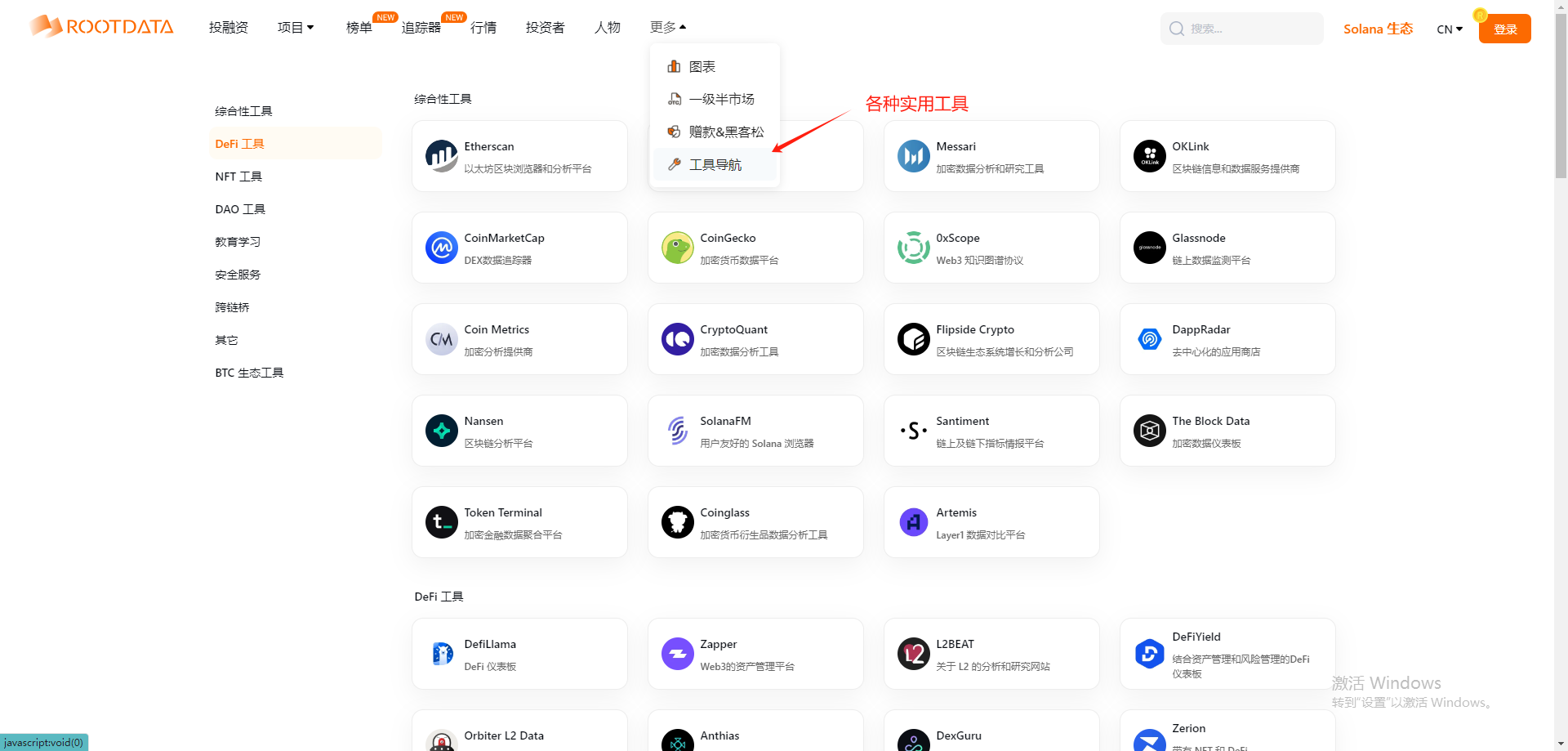Image resolution: width=1568 pixels, height=751 pixels.
Task: Open the Zerion card
Action: coord(1227,731)
